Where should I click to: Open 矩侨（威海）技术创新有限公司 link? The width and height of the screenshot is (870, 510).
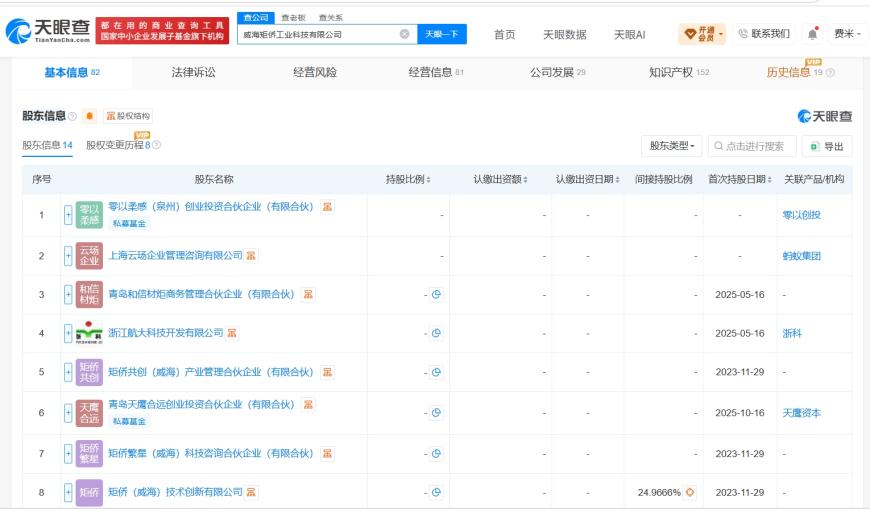tap(175, 492)
